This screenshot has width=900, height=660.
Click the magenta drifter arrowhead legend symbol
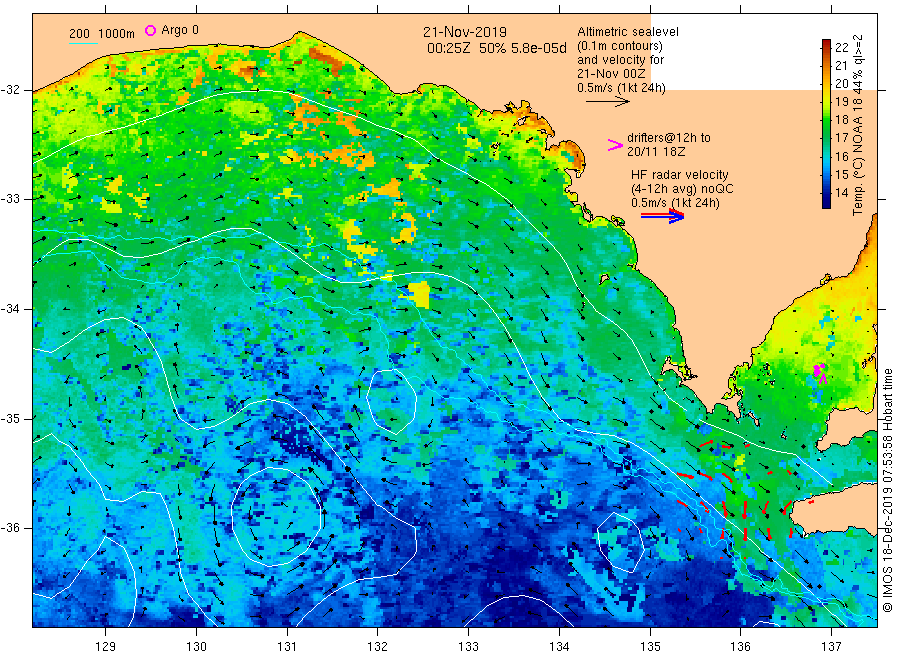coord(615,145)
